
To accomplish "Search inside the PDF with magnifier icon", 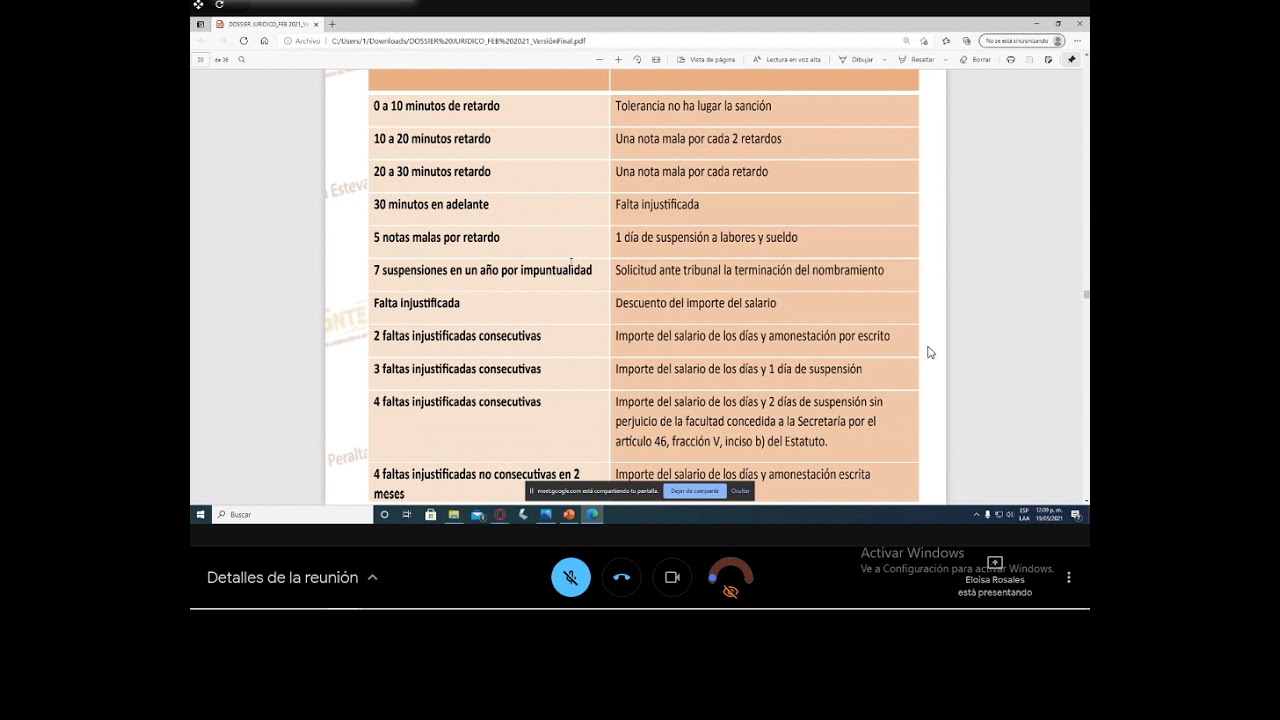I will 241,60.
